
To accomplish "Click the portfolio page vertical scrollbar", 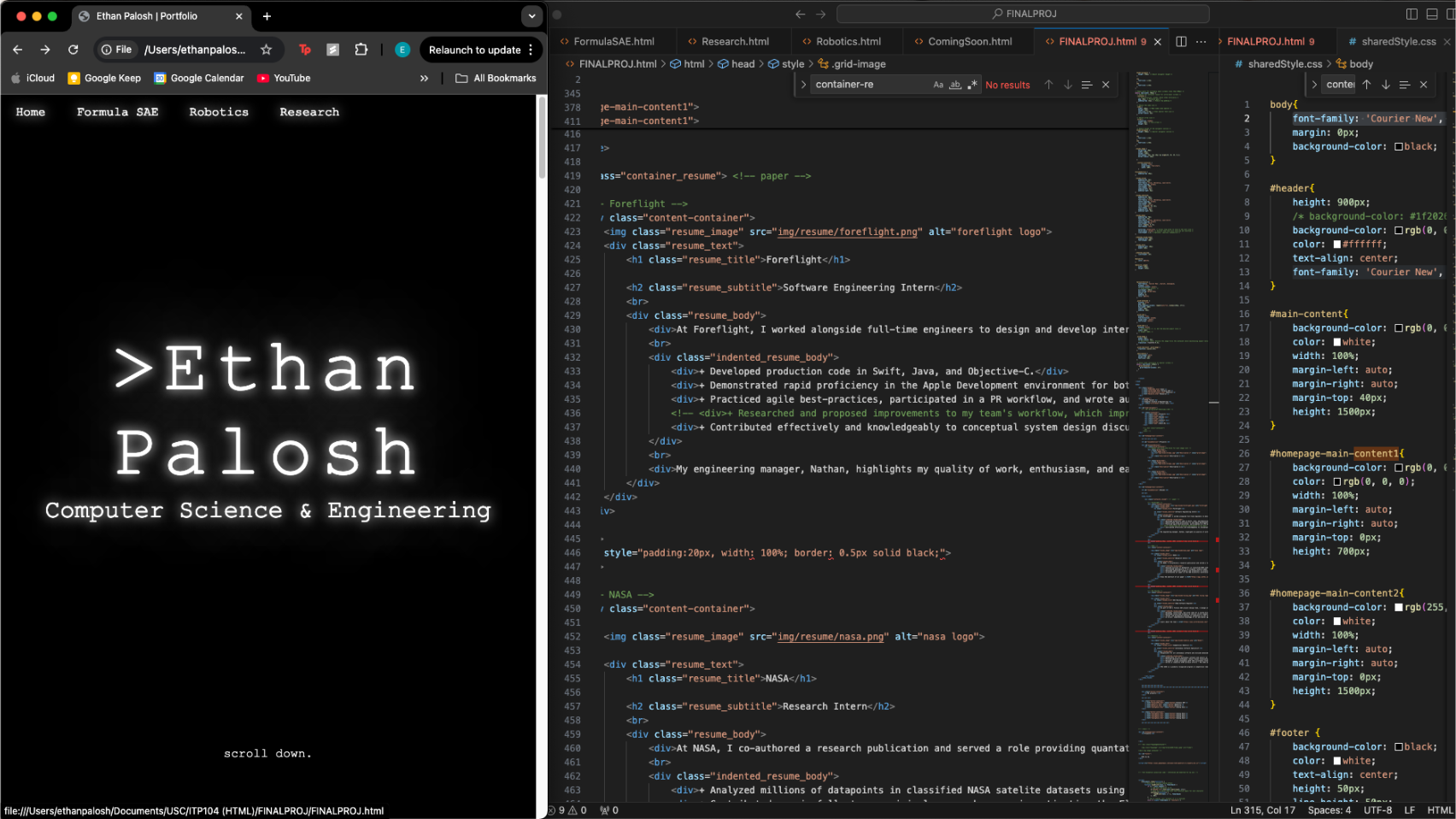I will pos(542,137).
